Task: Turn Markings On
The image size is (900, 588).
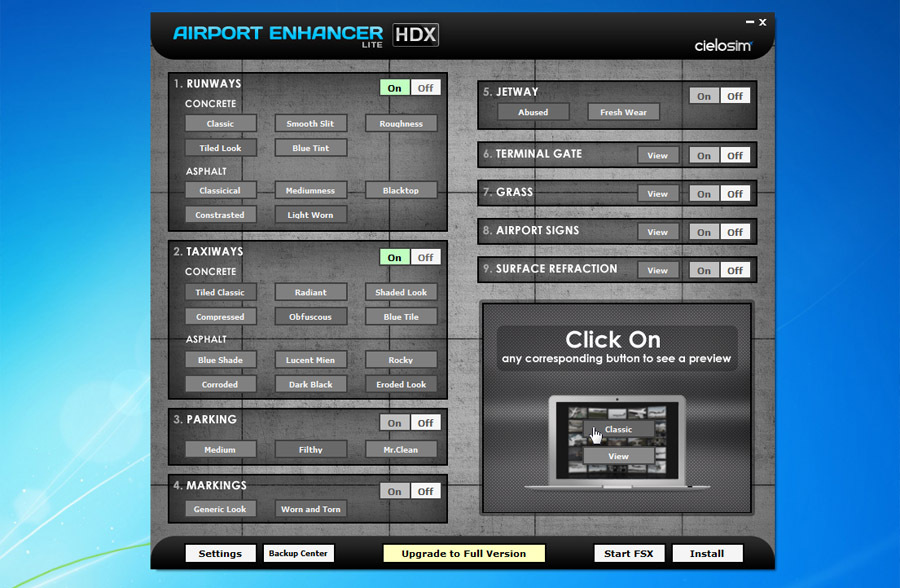Action: point(394,492)
